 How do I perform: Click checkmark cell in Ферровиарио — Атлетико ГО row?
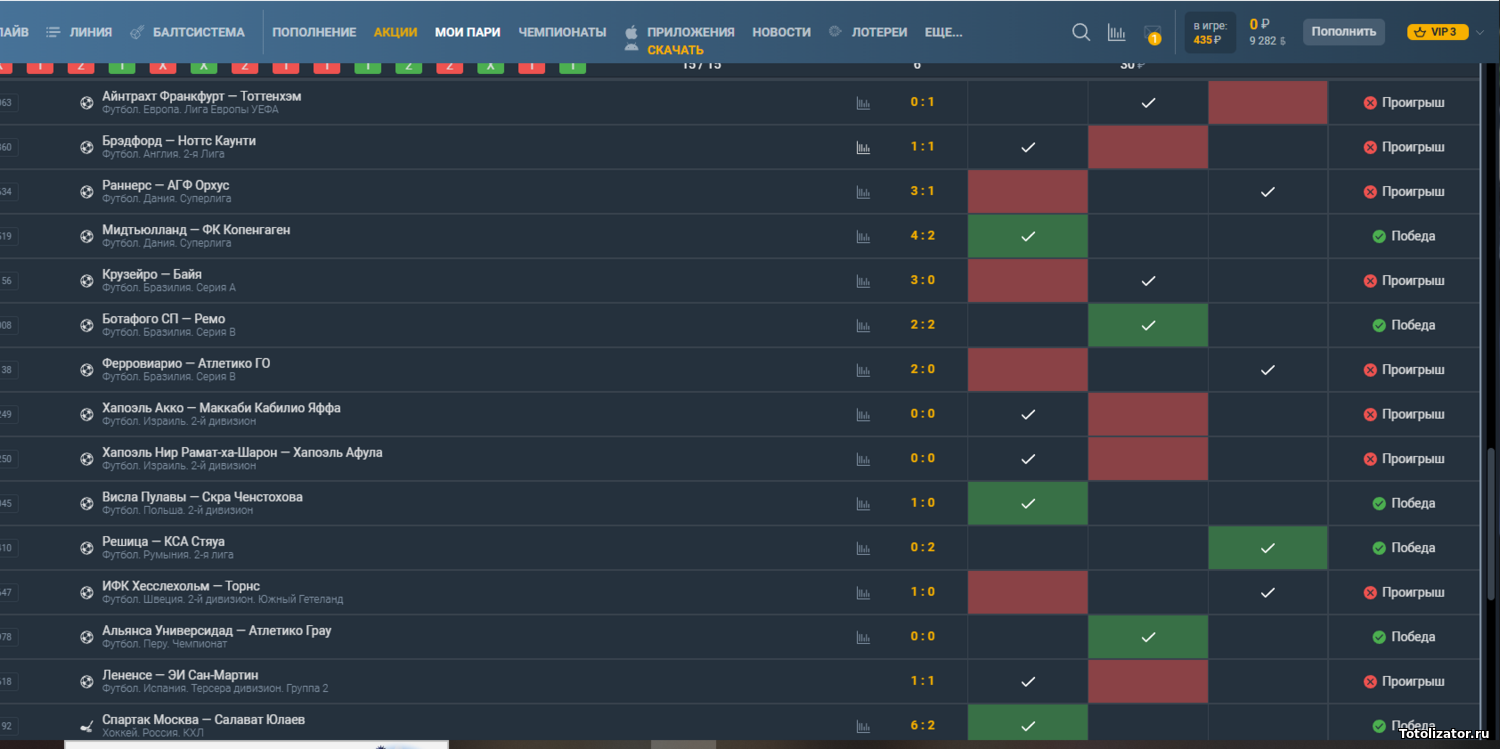point(1268,370)
